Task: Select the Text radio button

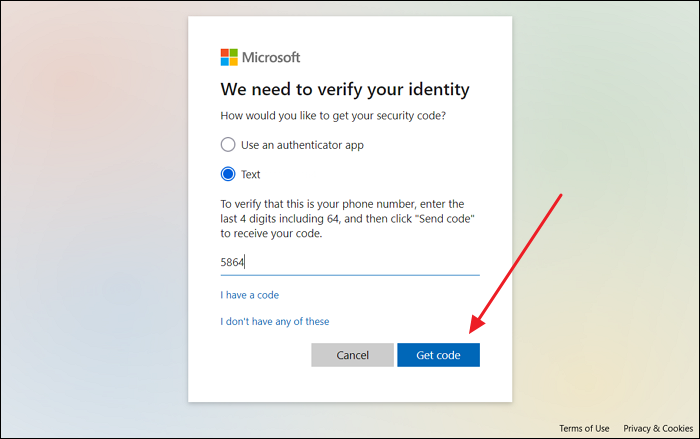Action: coord(228,174)
